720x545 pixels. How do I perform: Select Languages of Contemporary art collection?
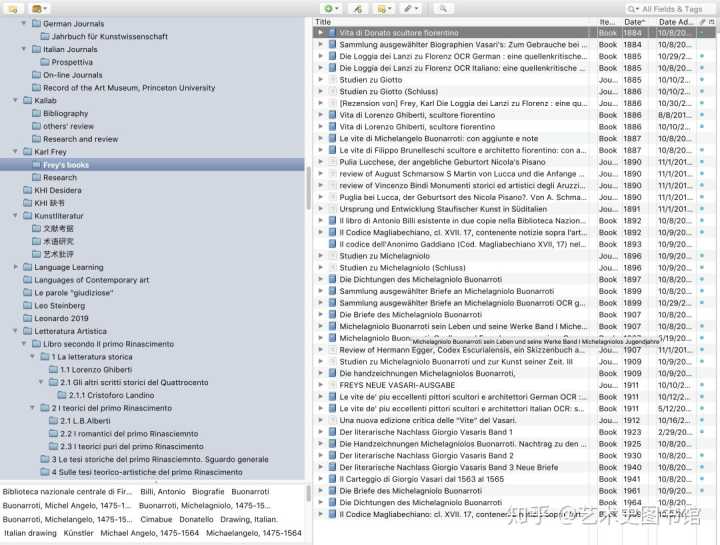91,280
